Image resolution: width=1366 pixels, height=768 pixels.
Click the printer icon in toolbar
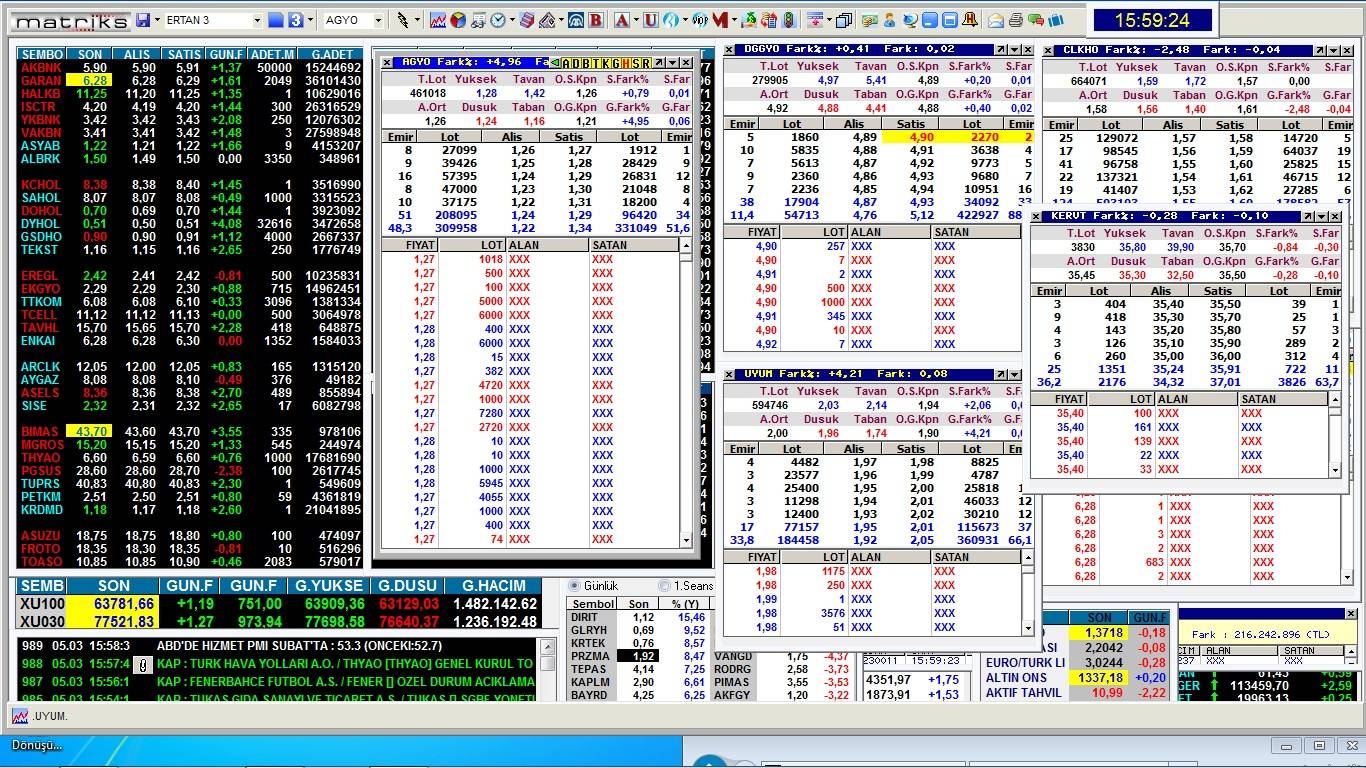tap(1016, 20)
